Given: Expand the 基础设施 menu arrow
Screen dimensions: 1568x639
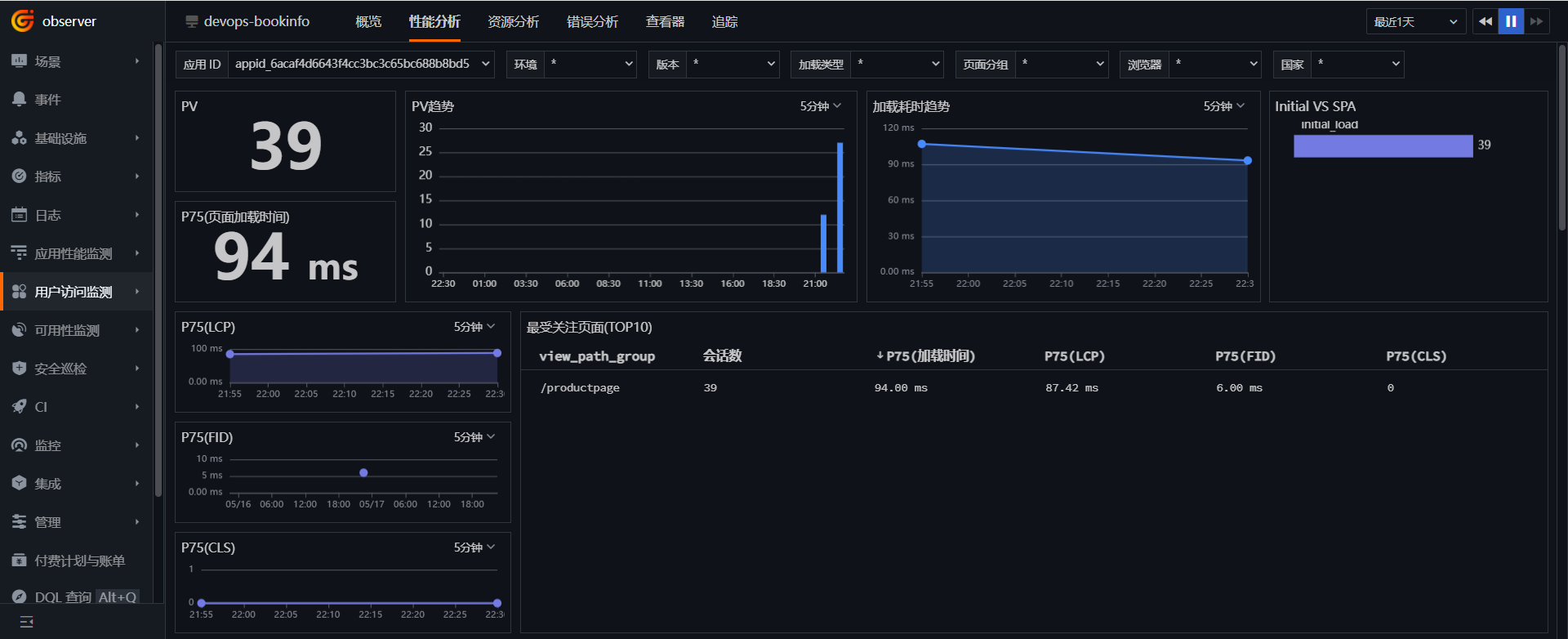Looking at the screenshot, I should 137,138.
